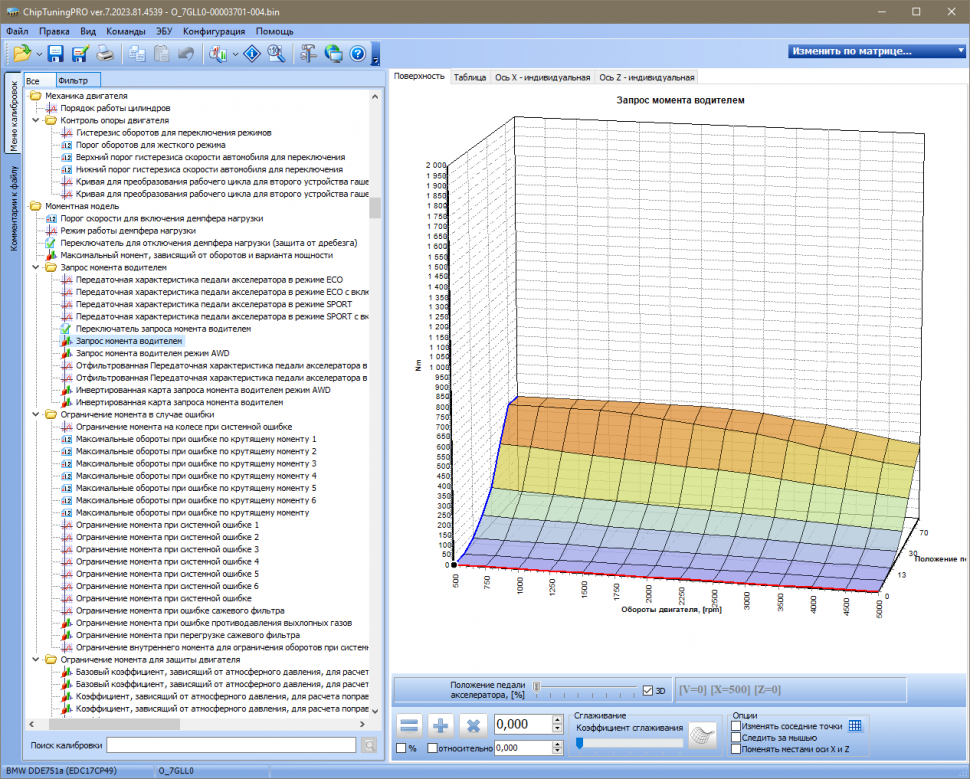Click the 'Поиск калибровки' search field
Screen dimensions: 970x779
click(231, 745)
